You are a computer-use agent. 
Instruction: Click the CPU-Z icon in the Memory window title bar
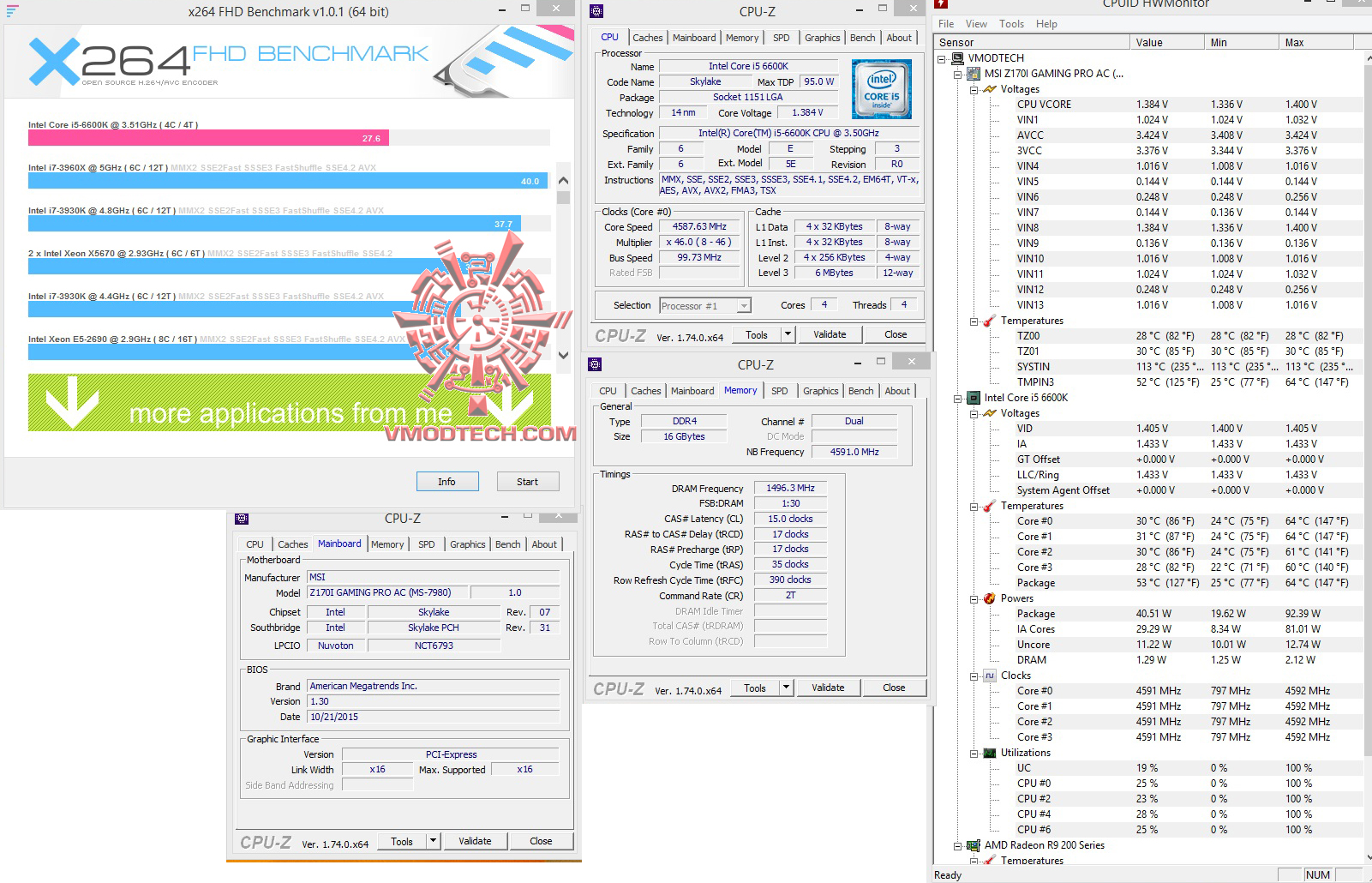pos(595,364)
